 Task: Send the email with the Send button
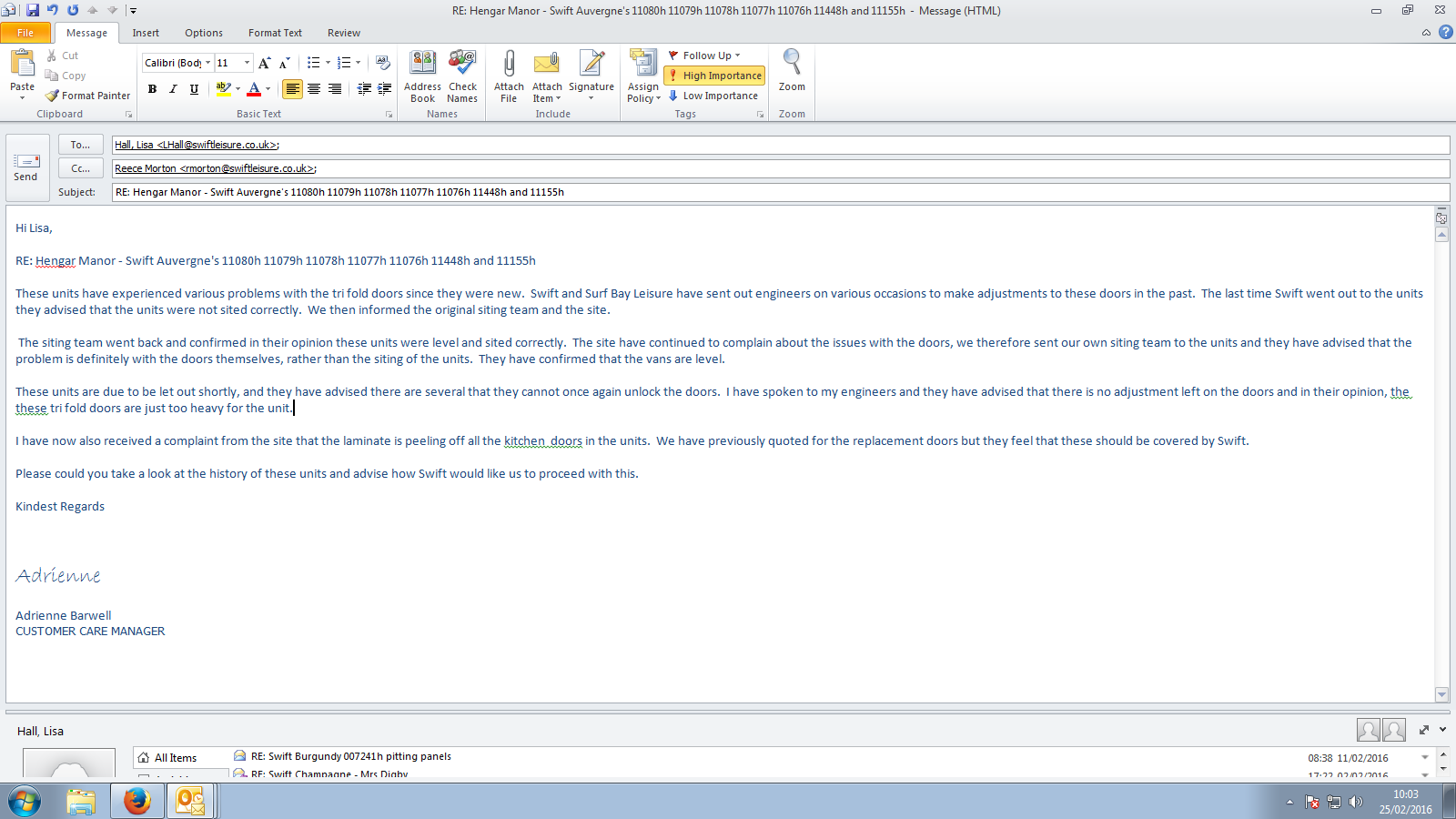[x=25, y=168]
